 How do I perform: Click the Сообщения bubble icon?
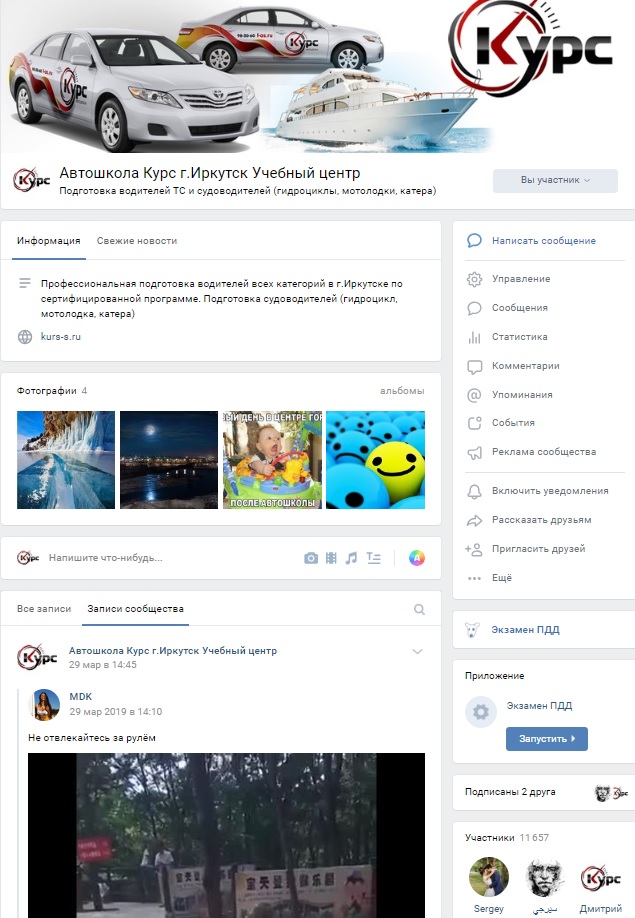(x=474, y=308)
